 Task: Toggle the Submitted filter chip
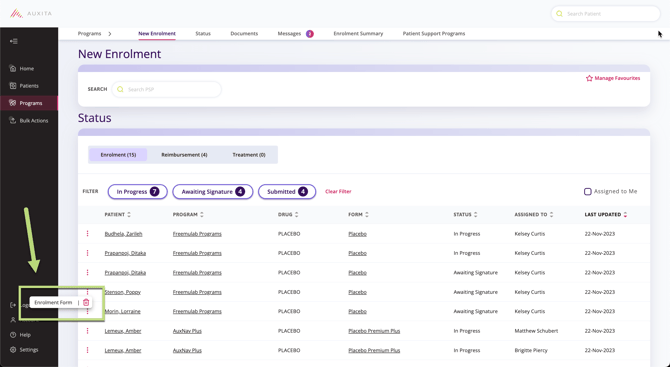pyautogui.click(x=287, y=192)
